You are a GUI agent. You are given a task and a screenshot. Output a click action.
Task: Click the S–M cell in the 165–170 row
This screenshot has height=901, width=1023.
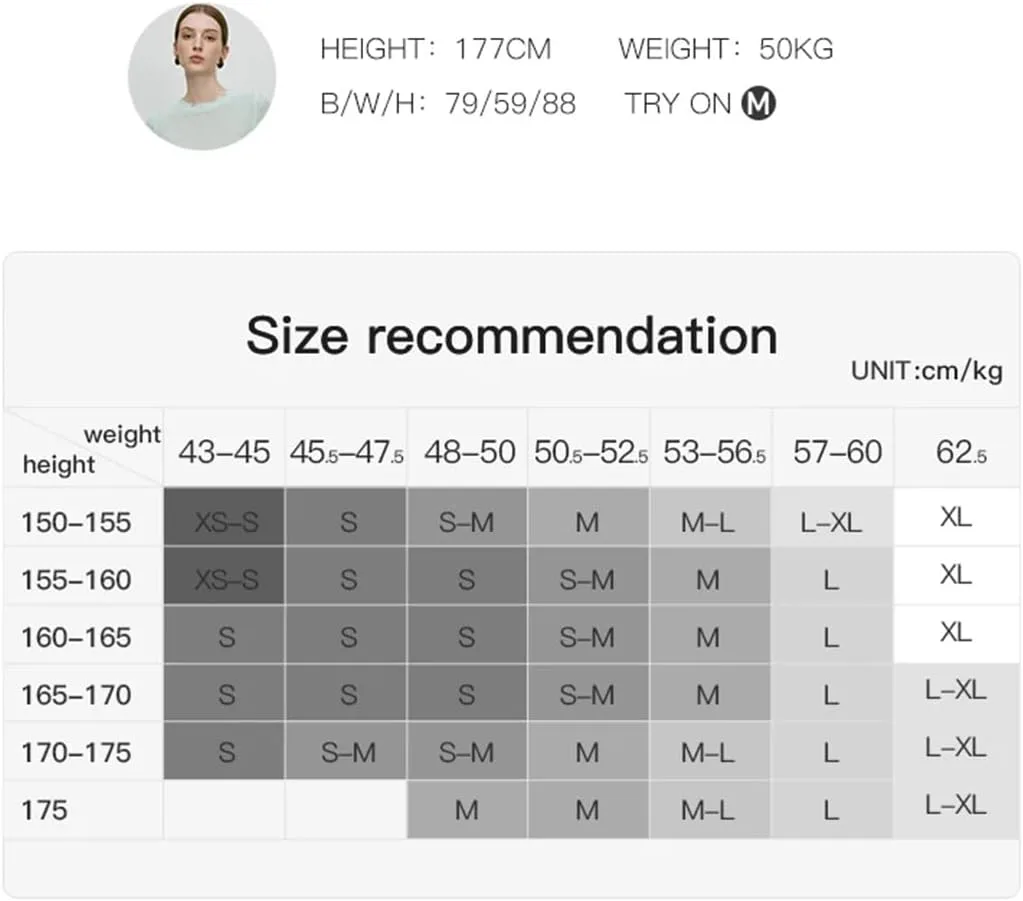[x=587, y=694]
